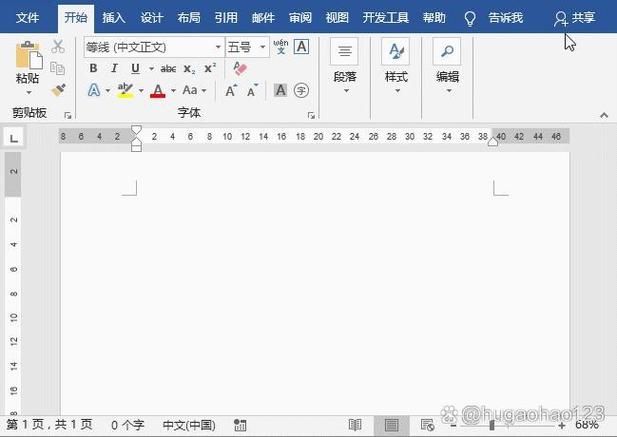The height and width of the screenshot is (437, 617).
Task: Open the File (文件) tab
Action: pos(27,18)
